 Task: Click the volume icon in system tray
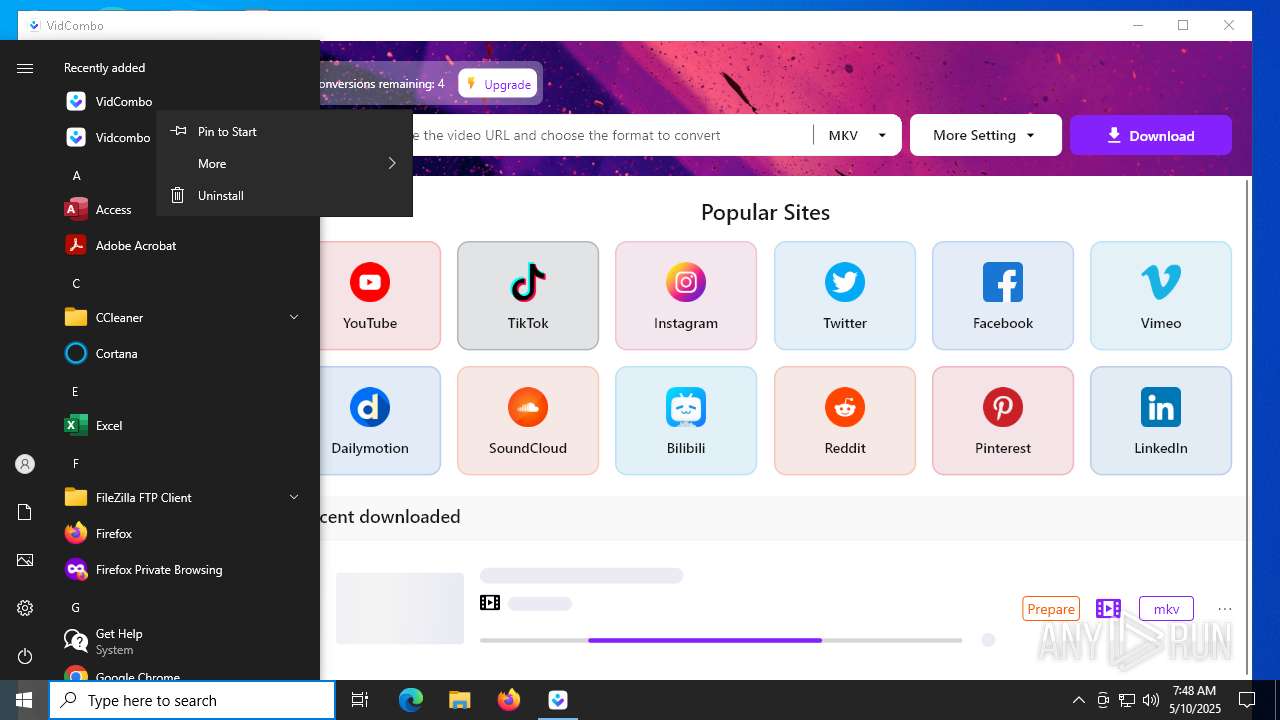coord(1151,700)
